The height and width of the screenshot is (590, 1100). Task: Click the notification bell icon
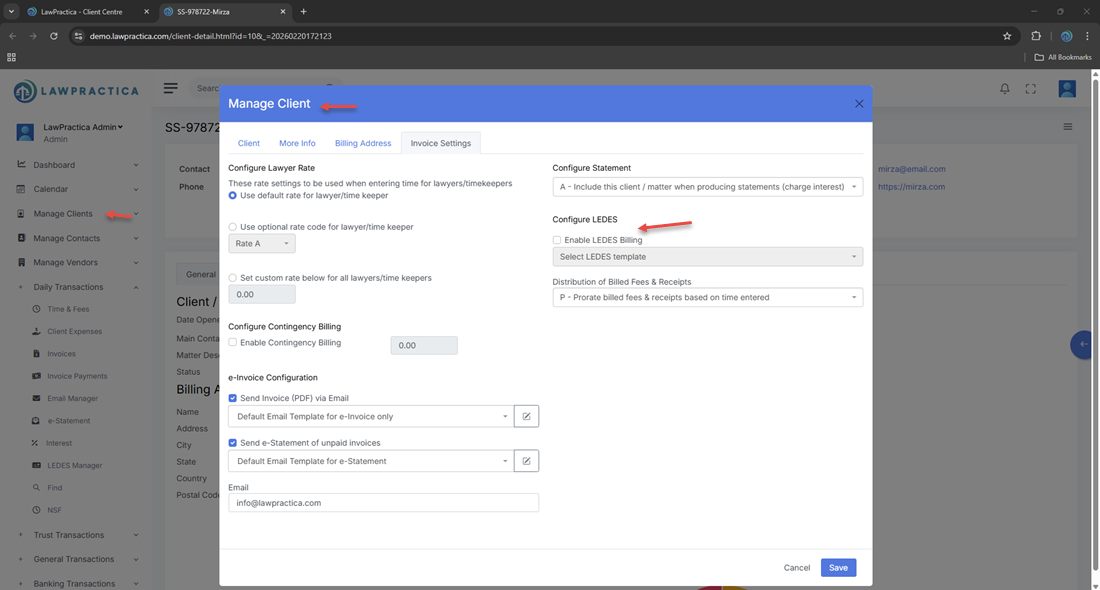pyautogui.click(x=1005, y=89)
